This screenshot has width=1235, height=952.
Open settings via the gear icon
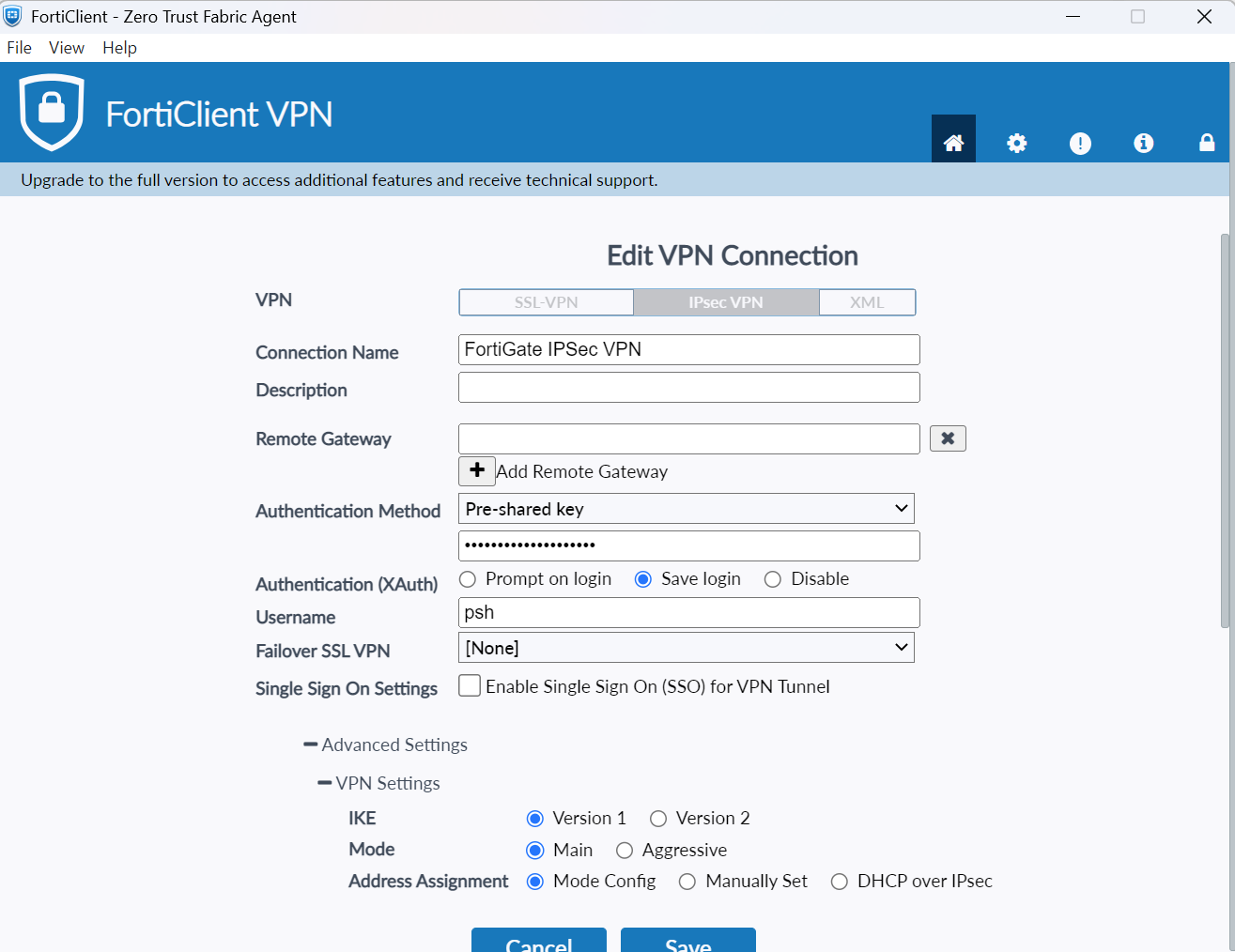(1016, 143)
